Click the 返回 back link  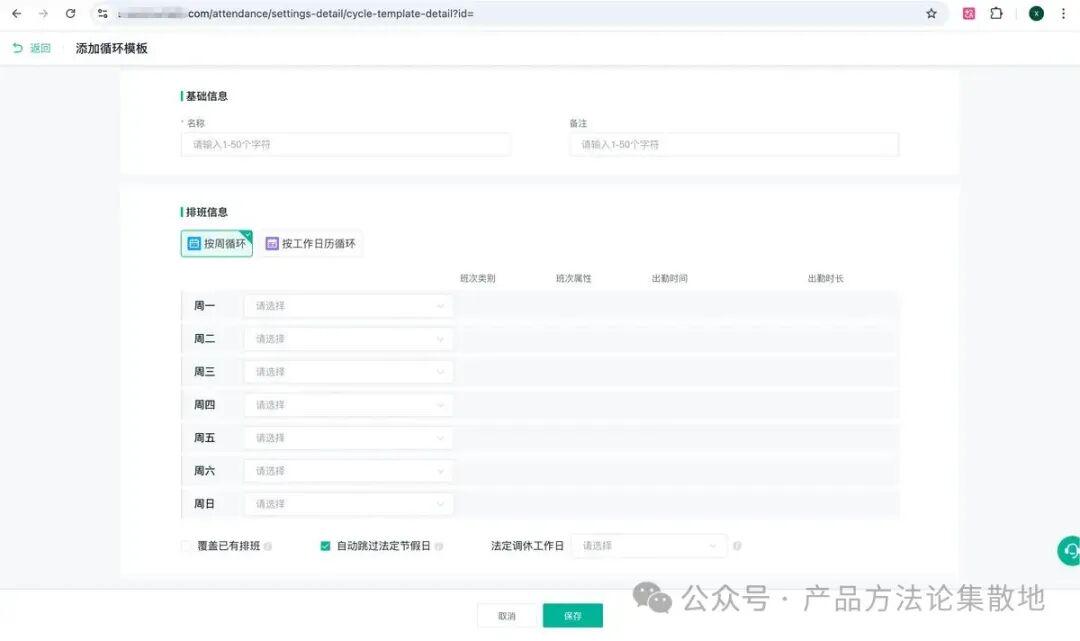click(32, 48)
